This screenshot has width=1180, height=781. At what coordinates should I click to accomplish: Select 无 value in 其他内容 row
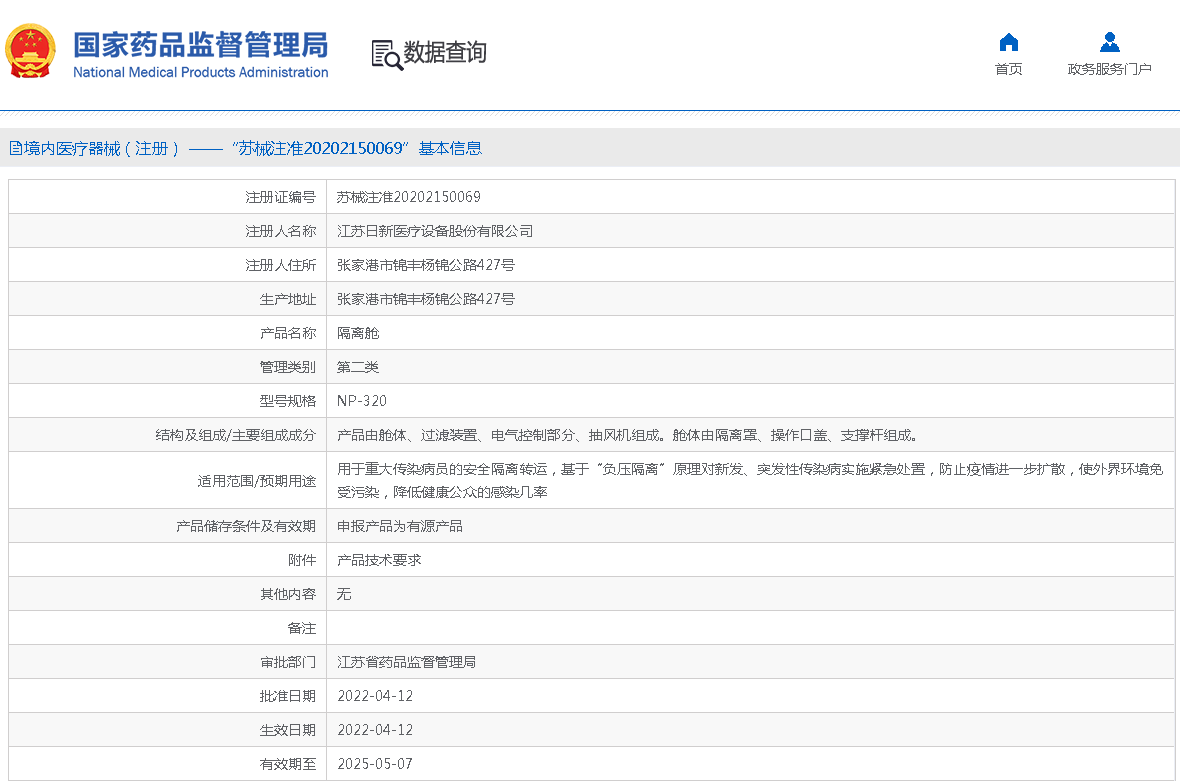pos(344,594)
